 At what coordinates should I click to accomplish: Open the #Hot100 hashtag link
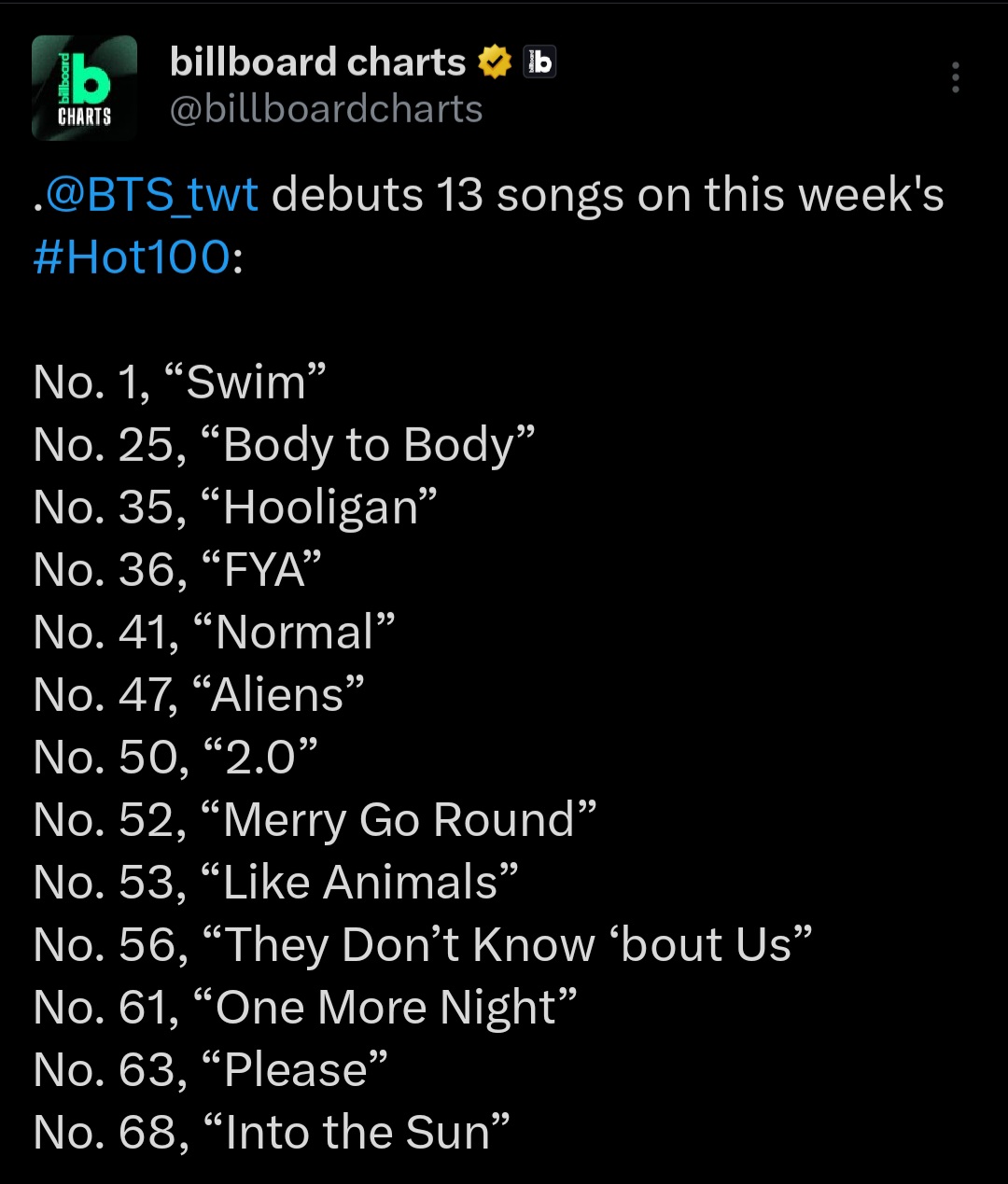point(132,257)
